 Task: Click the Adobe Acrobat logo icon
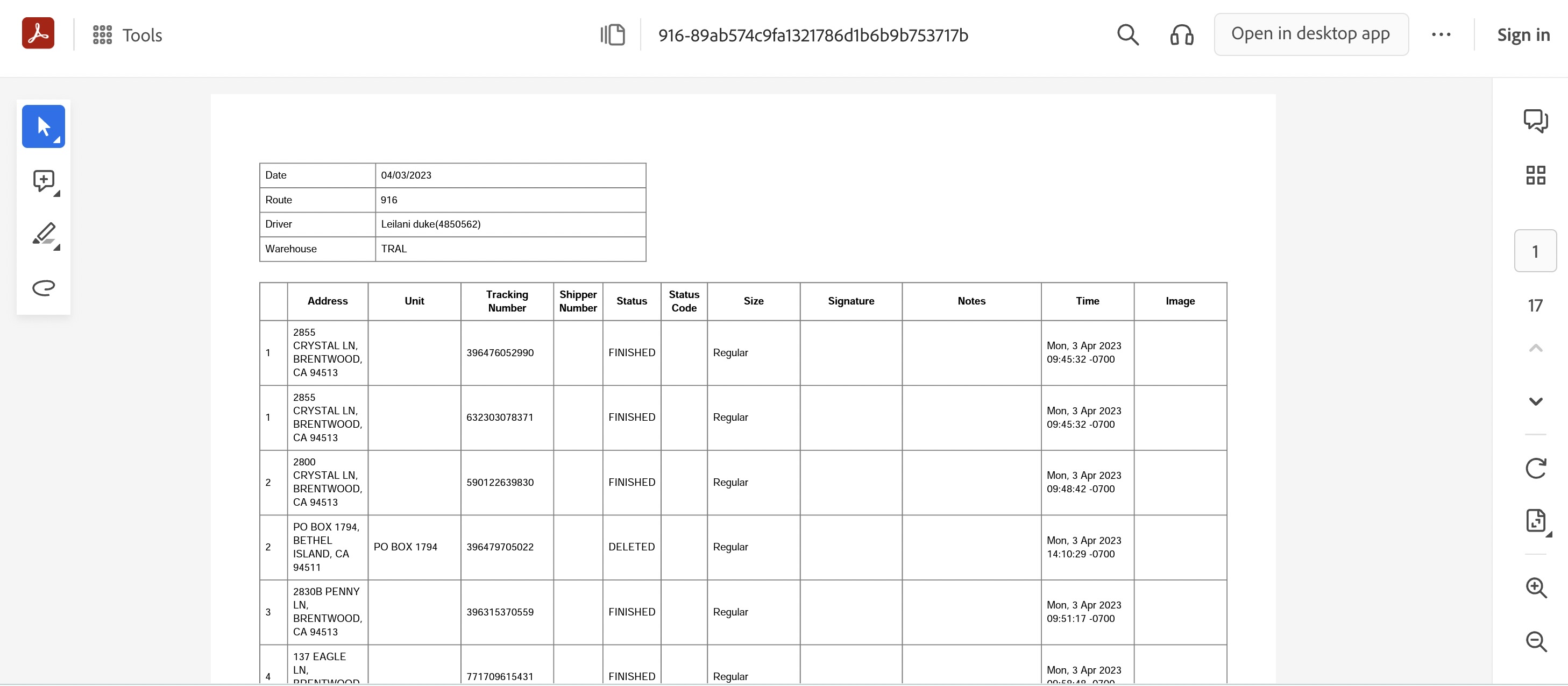coord(38,34)
